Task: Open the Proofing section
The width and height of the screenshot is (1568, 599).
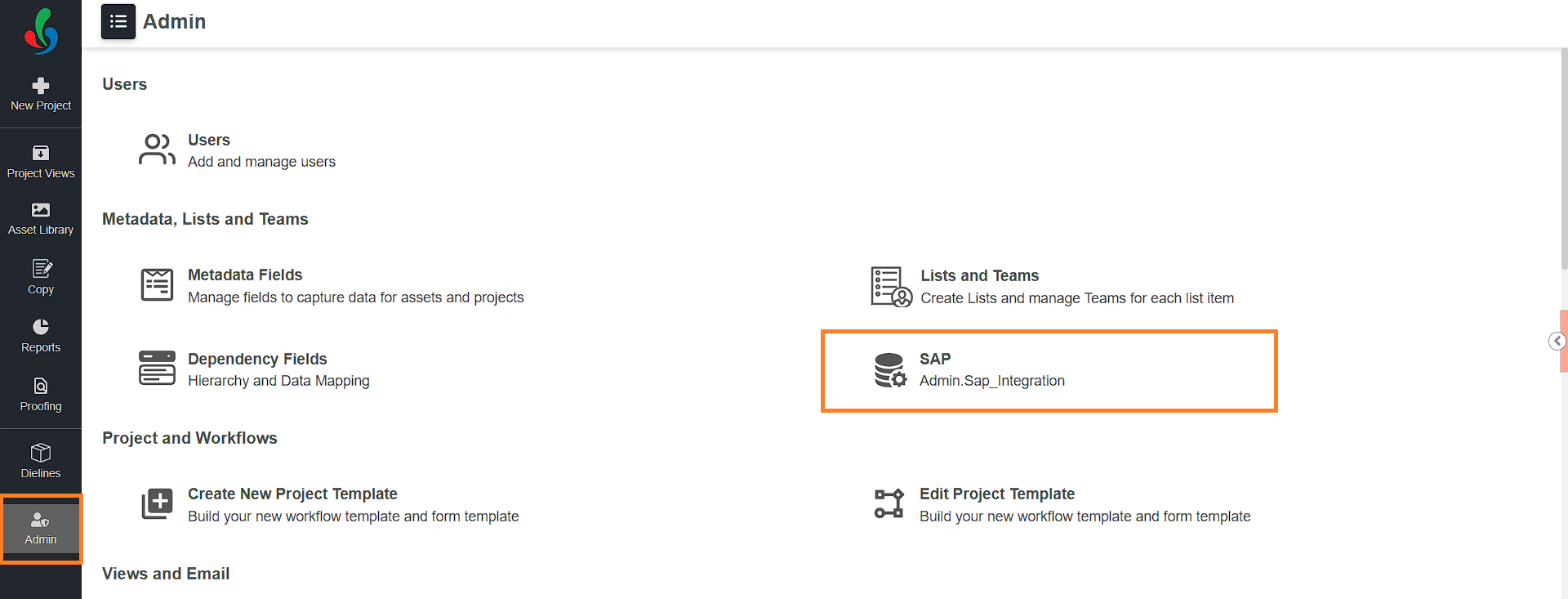Action: [41, 395]
